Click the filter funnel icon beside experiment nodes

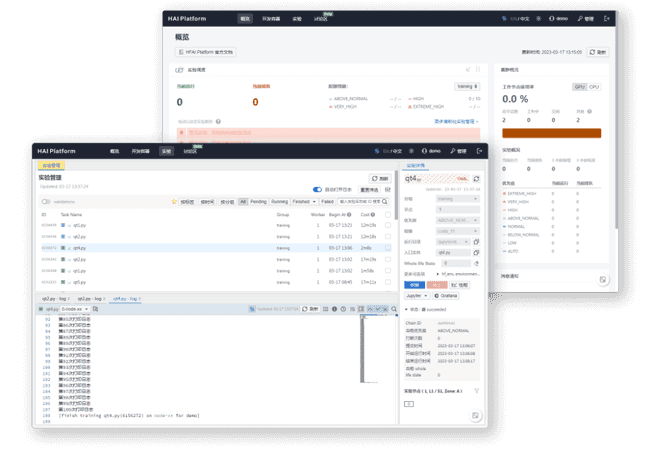[476, 391]
